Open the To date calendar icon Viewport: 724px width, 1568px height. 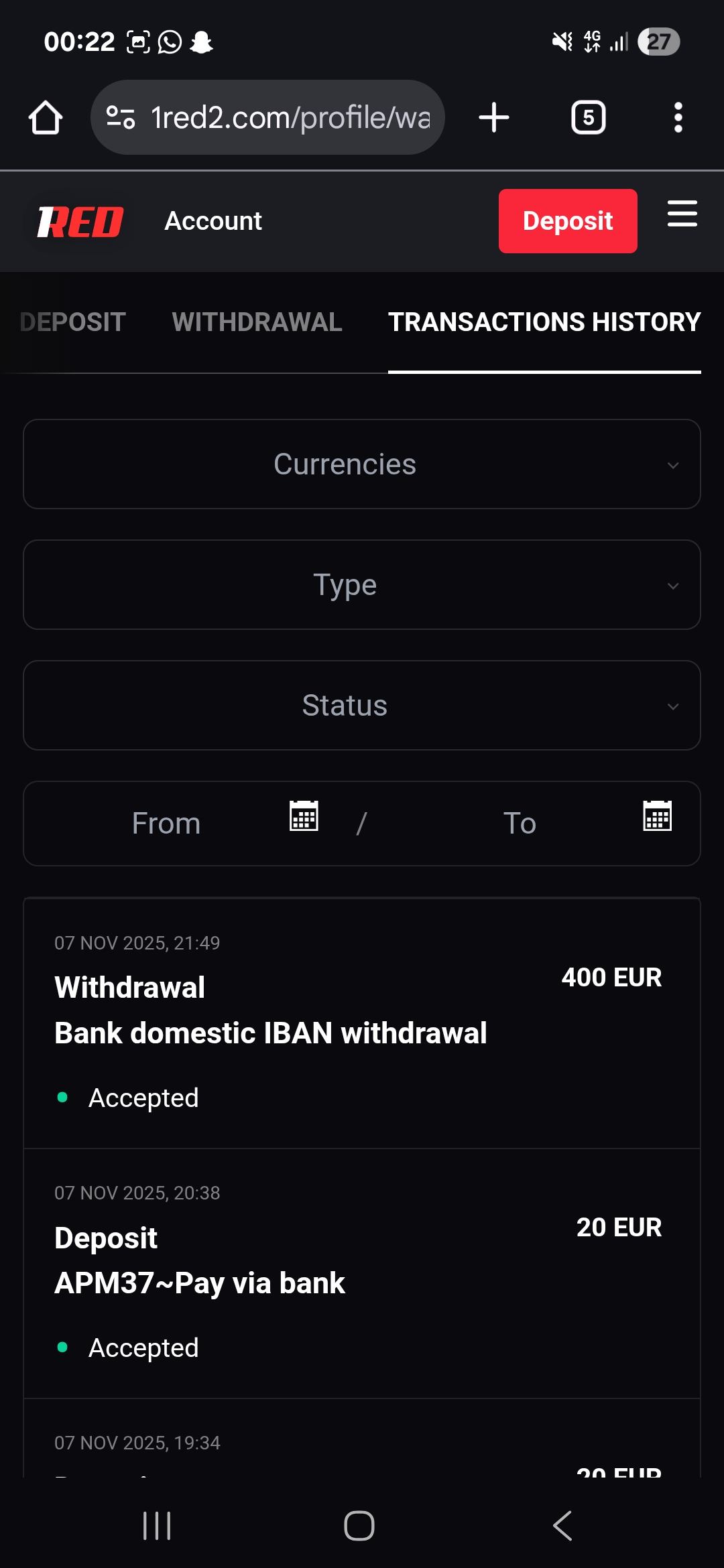[657, 816]
